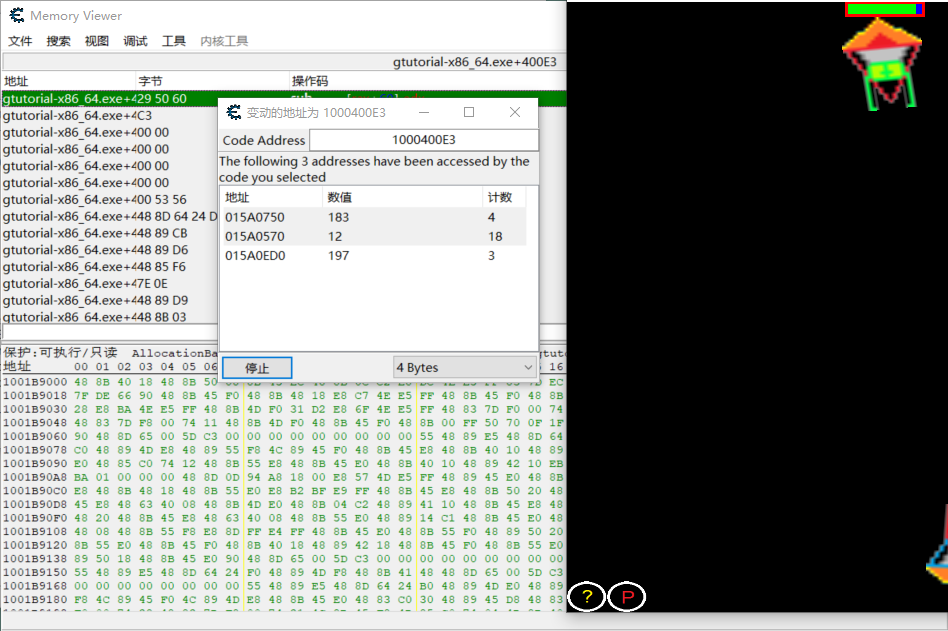Open the 文件 menu
Image resolution: width=948 pixels, height=631 pixels.
pyautogui.click(x=20, y=41)
